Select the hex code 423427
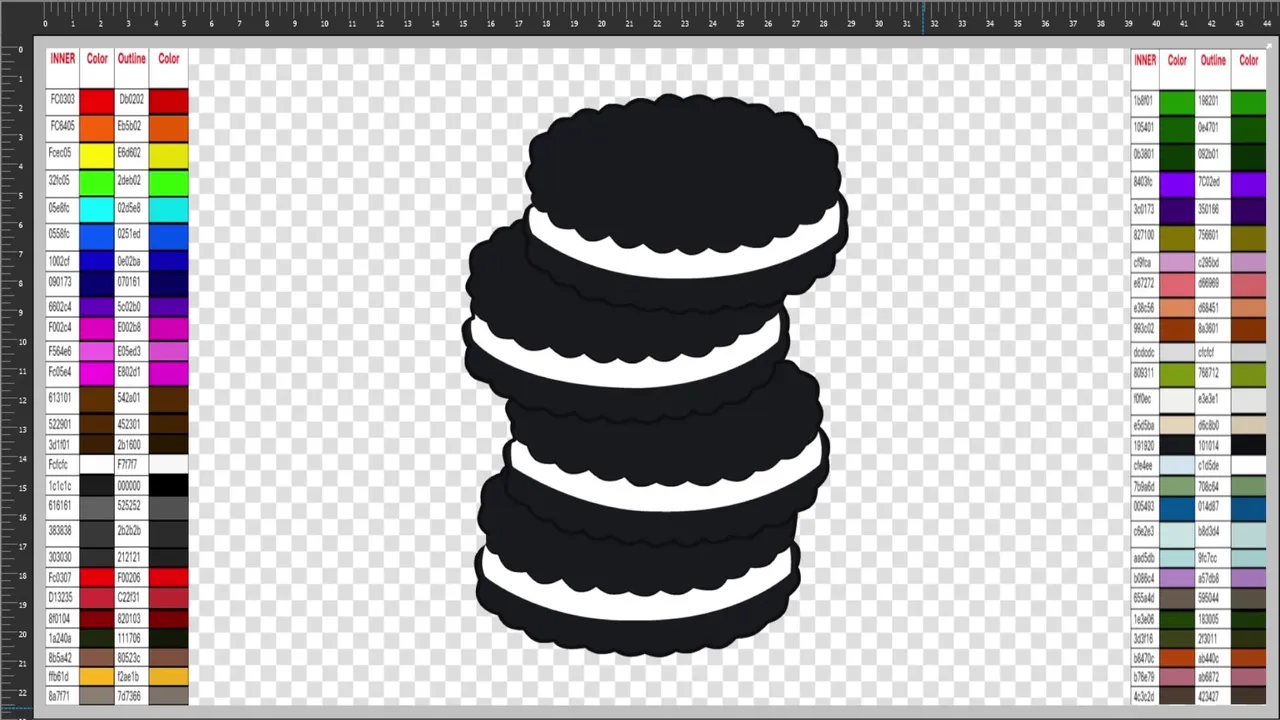The height and width of the screenshot is (720, 1280). [1209, 696]
